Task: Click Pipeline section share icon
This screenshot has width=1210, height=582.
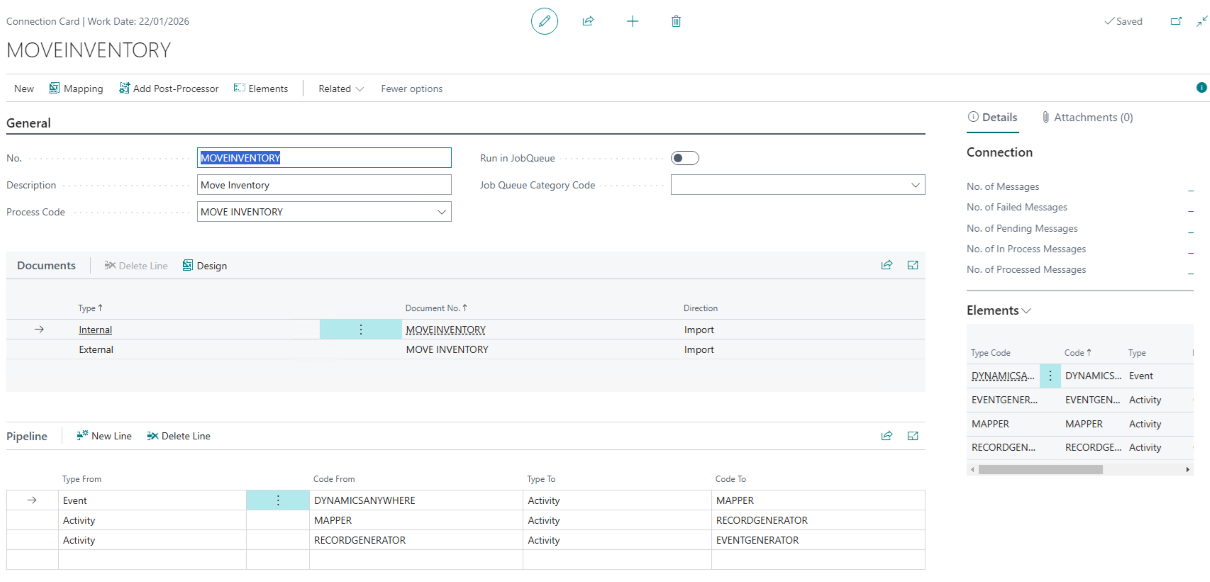Action: 886,436
